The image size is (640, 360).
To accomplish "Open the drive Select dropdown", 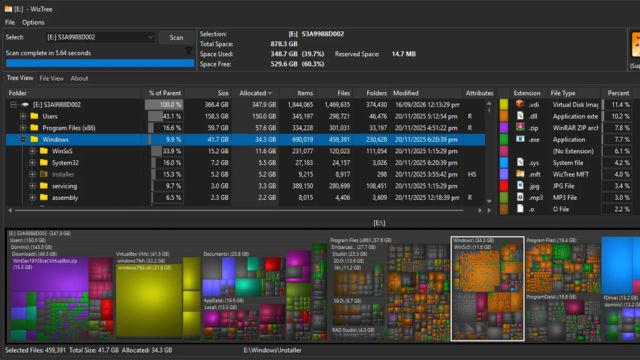I will coord(100,37).
